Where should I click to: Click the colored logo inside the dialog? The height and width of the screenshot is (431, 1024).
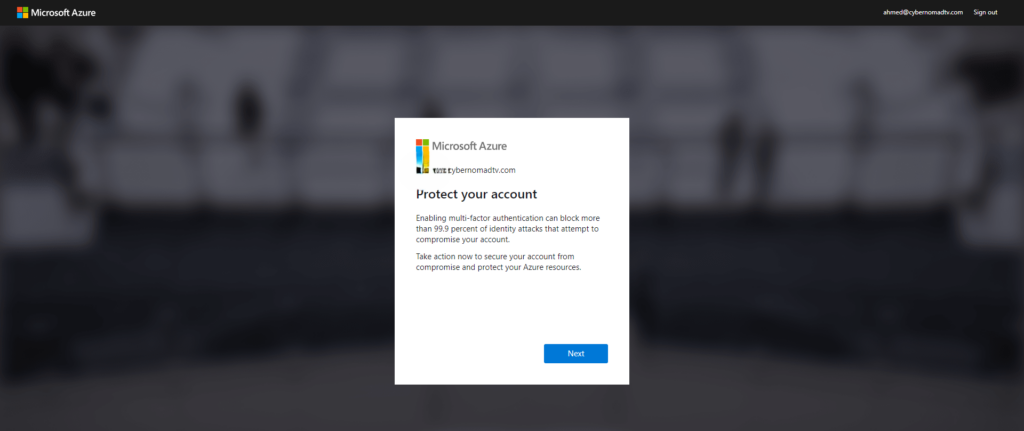[x=422, y=155]
